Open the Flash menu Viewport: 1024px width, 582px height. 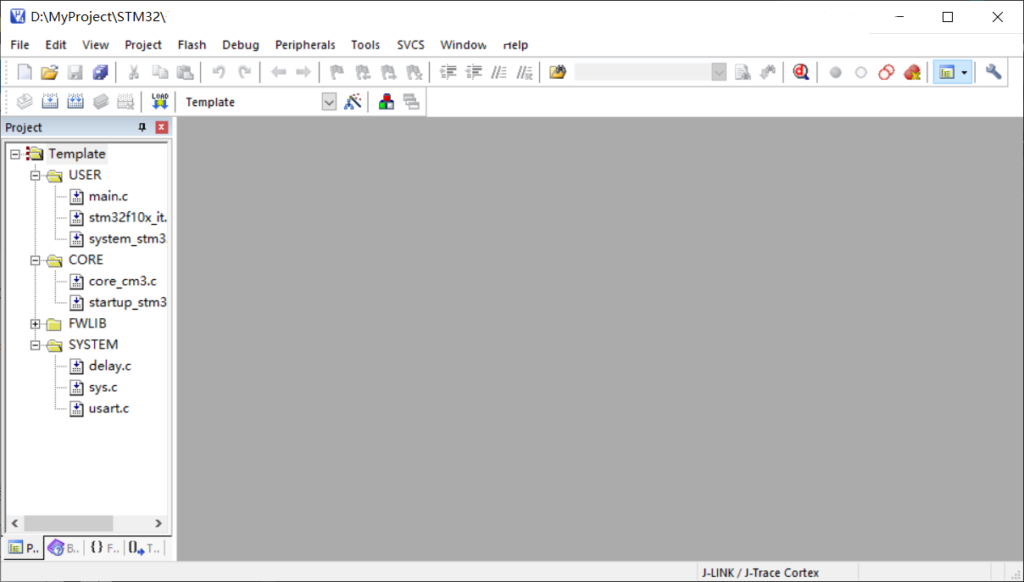point(192,44)
